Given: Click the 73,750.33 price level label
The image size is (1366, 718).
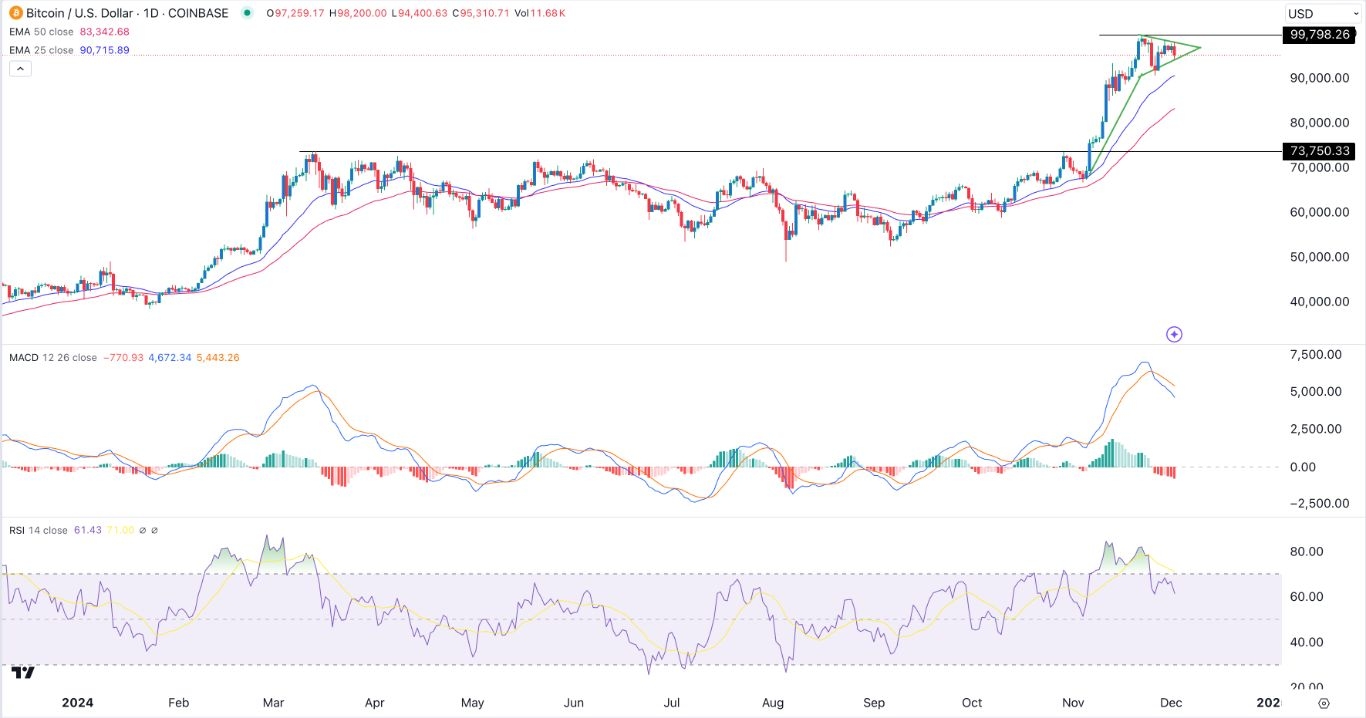Looking at the screenshot, I should [1321, 151].
